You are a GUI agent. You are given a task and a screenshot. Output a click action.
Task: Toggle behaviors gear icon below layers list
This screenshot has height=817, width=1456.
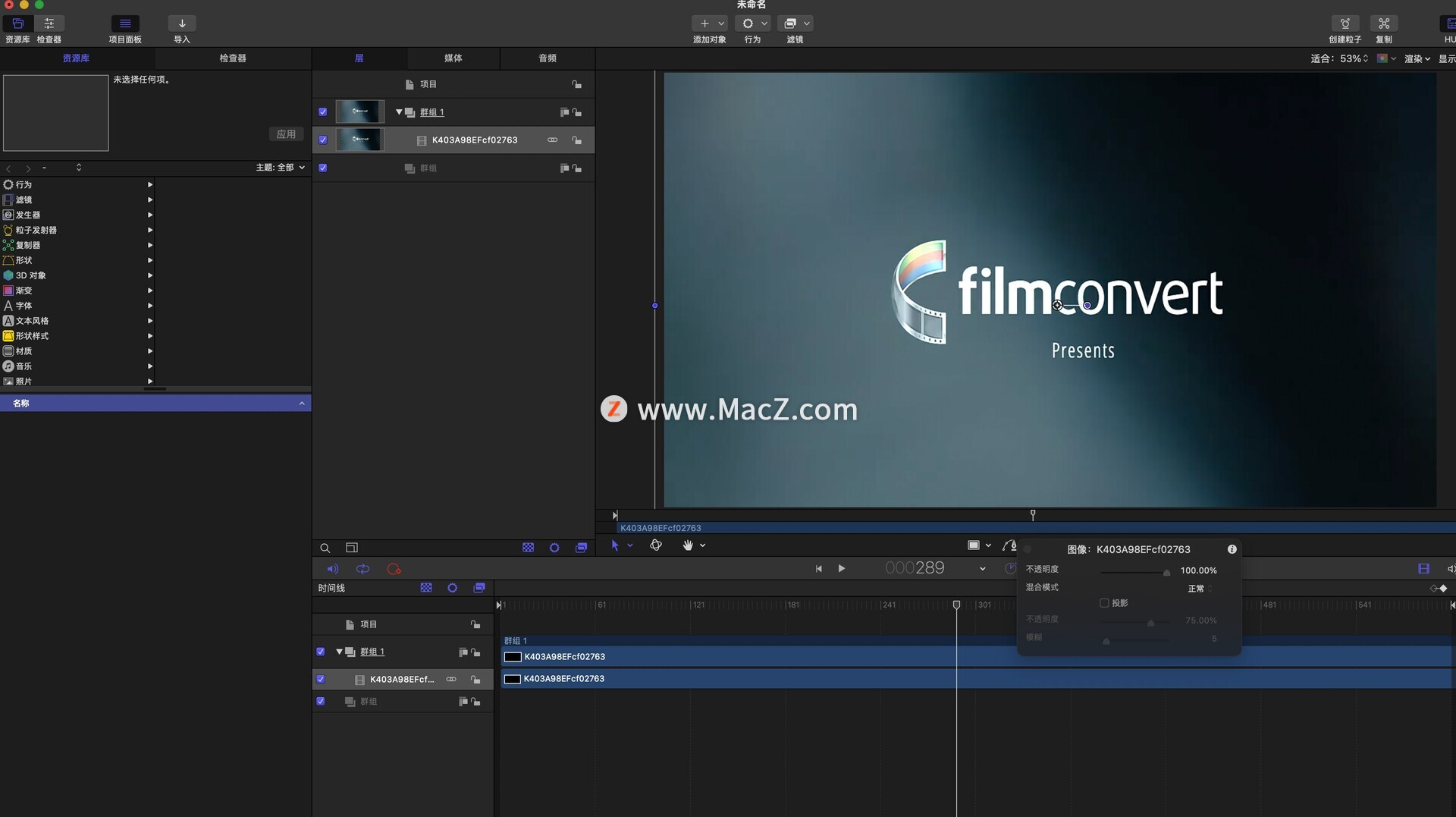(554, 548)
